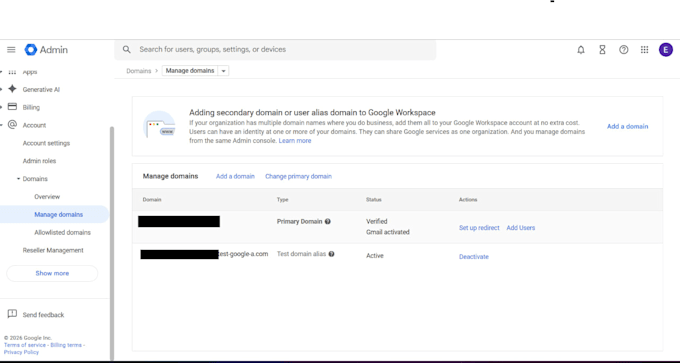Image resolution: width=680 pixels, height=363 pixels.
Task: Click the Verified status text
Action: click(376, 221)
